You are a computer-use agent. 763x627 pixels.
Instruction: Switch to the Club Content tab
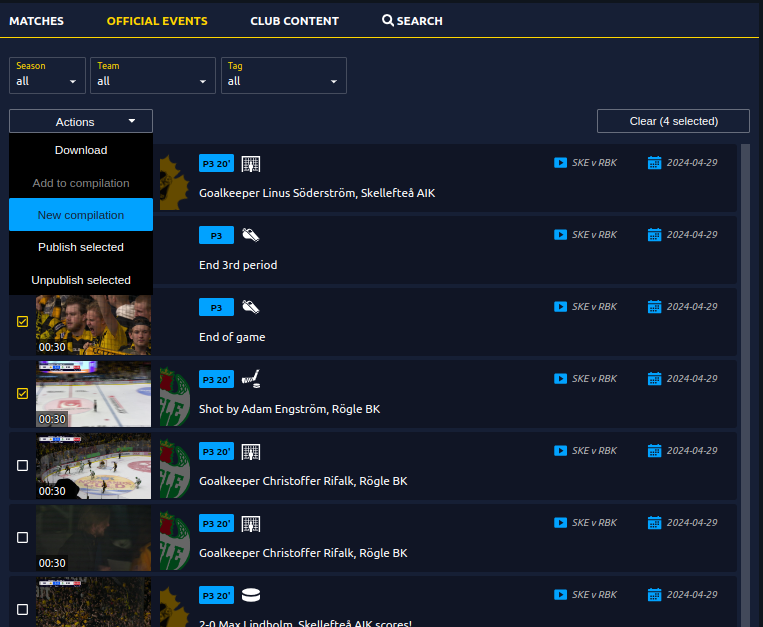(294, 21)
